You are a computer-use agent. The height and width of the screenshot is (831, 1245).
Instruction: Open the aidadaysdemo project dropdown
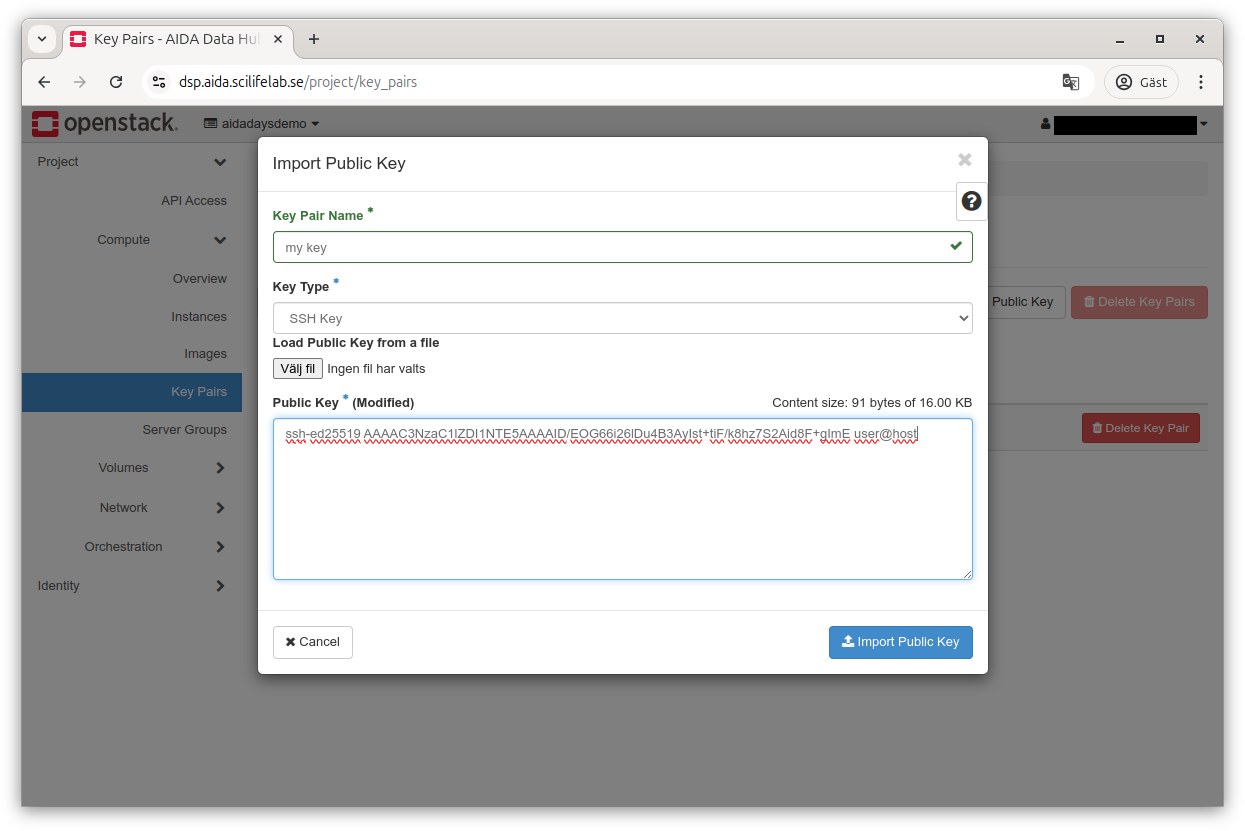point(261,124)
